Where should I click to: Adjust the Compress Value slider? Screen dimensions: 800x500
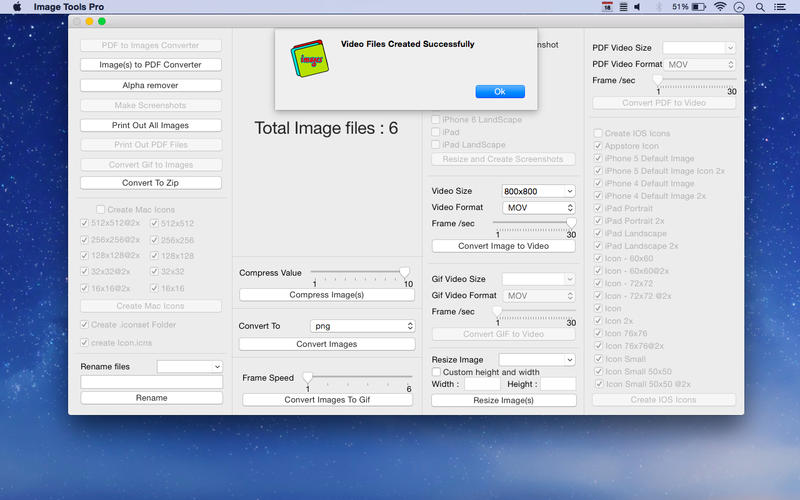point(404,272)
